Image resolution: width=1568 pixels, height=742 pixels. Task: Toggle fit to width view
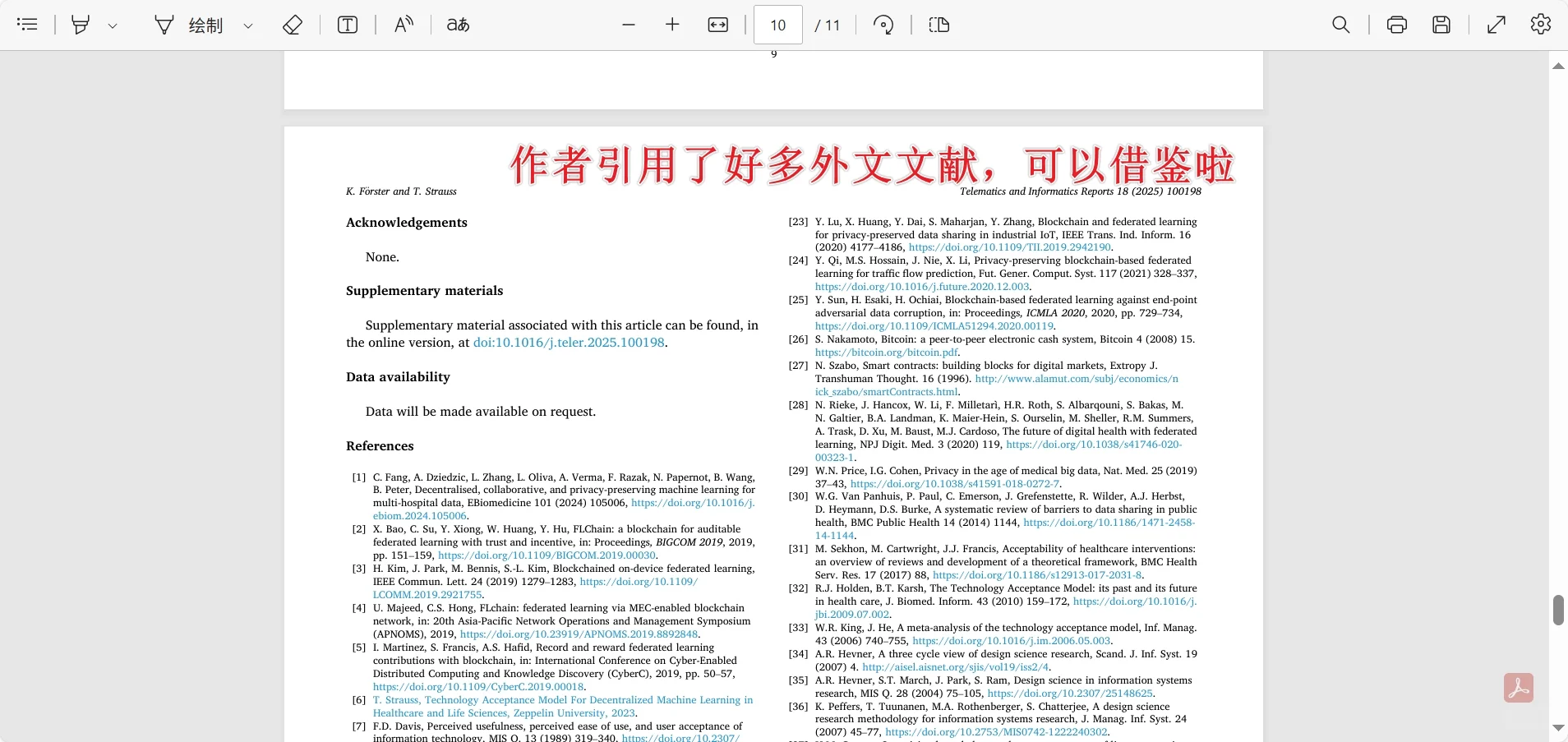point(718,25)
